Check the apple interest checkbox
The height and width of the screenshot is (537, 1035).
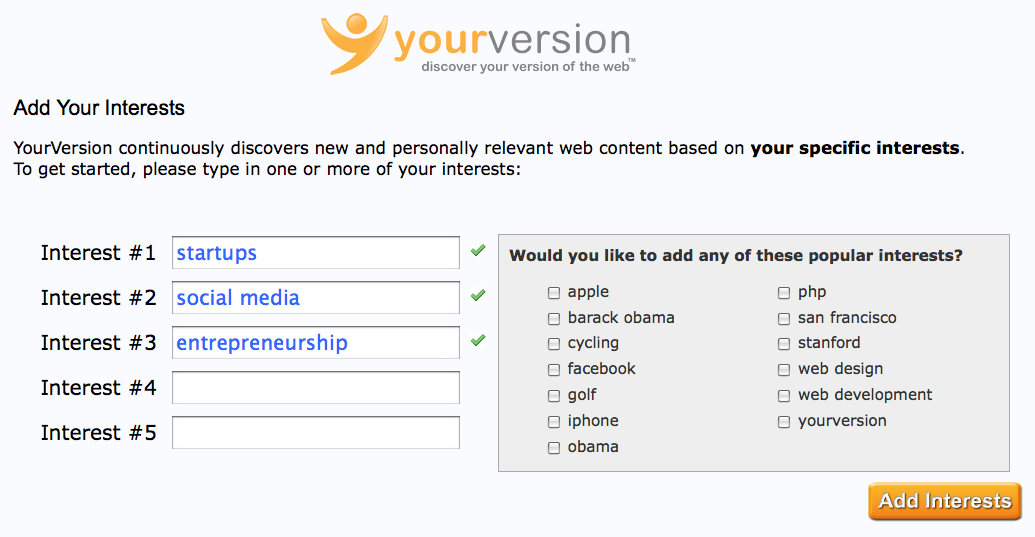point(554,292)
